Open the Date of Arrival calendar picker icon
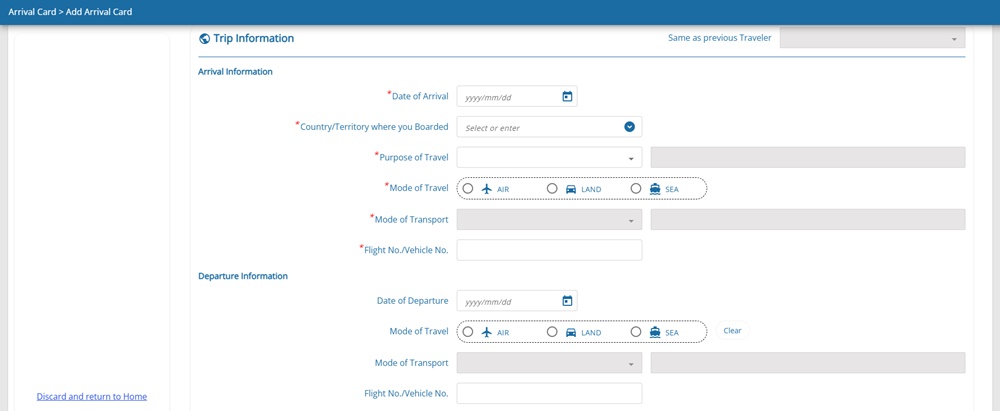Image resolution: width=1000 pixels, height=411 pixels. [567, 96]
